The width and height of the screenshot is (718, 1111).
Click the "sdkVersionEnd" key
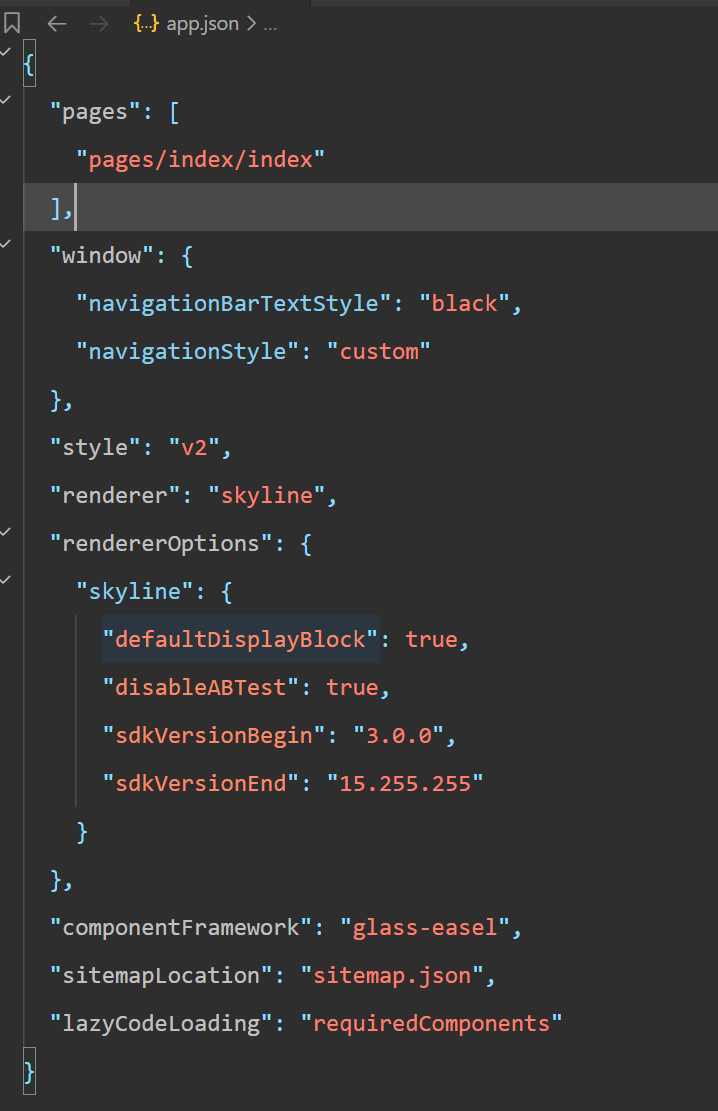tap(201, 784)
